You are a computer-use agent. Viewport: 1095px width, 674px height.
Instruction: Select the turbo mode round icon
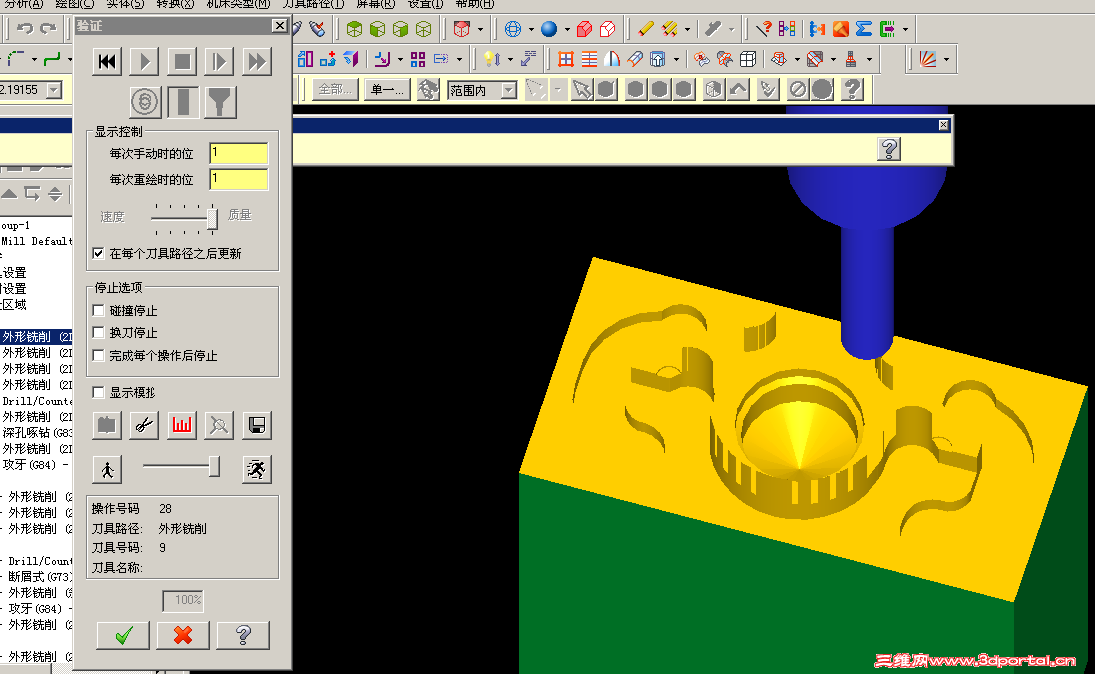coord(145,102)
